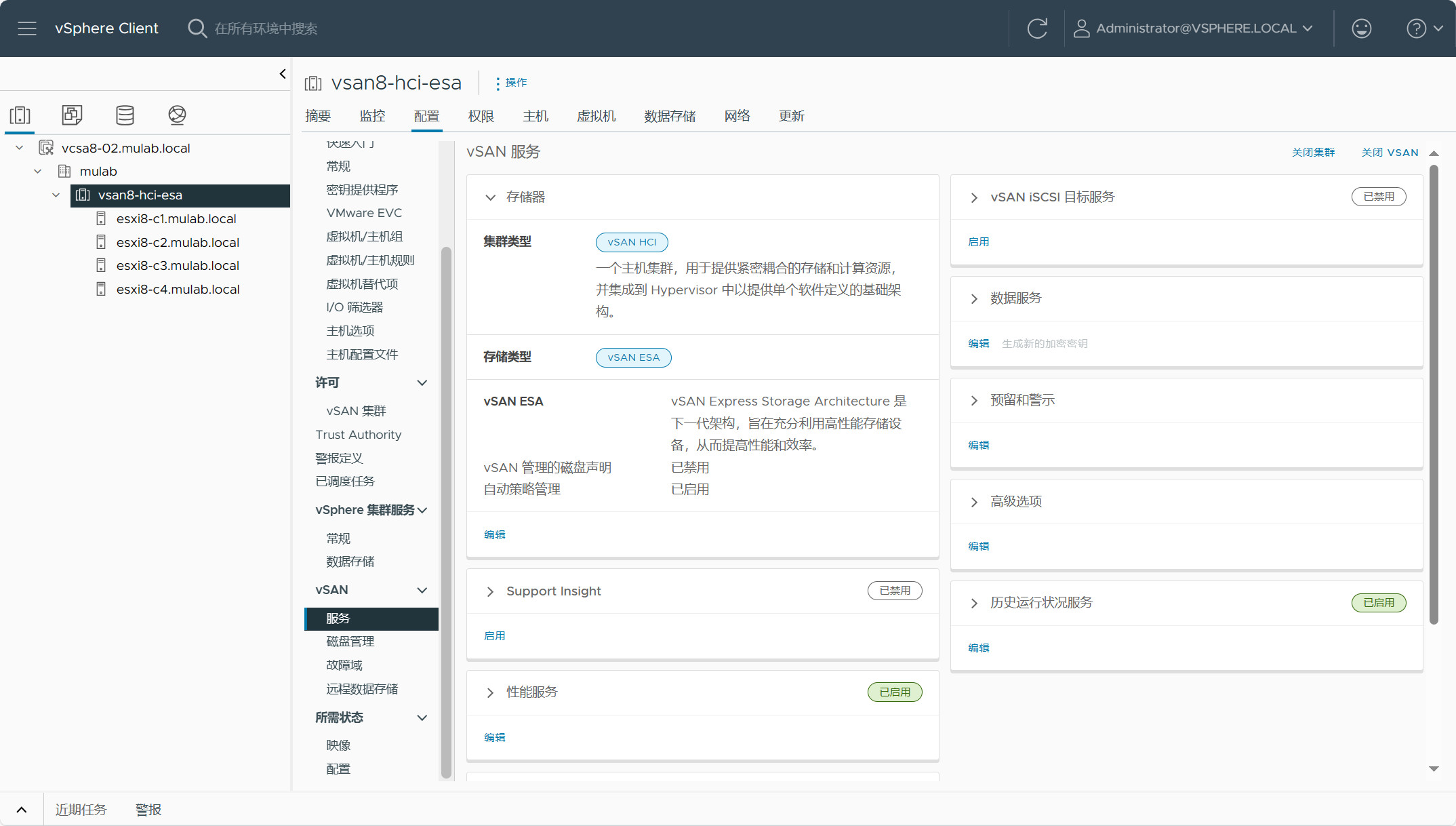Open the 摘要 tab
This screenshot has height=826, width=1456.
point(318,116)
